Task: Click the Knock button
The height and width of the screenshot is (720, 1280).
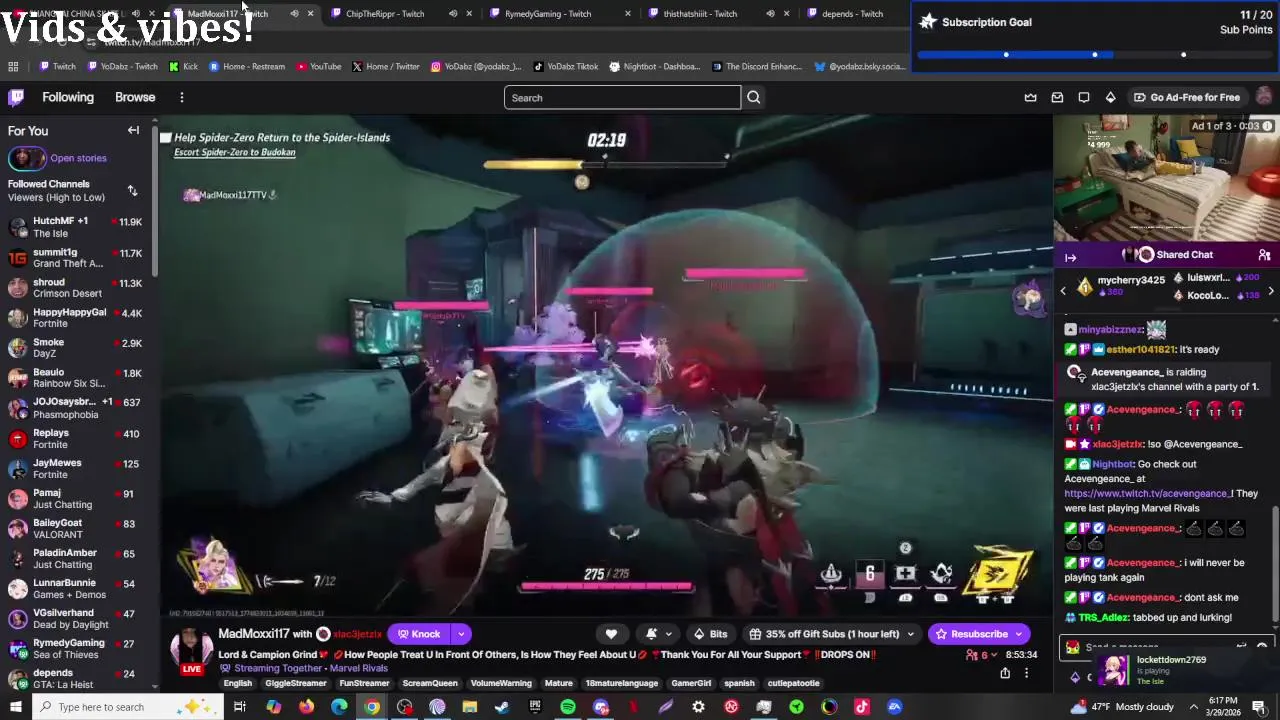Action: click(419, 634)
